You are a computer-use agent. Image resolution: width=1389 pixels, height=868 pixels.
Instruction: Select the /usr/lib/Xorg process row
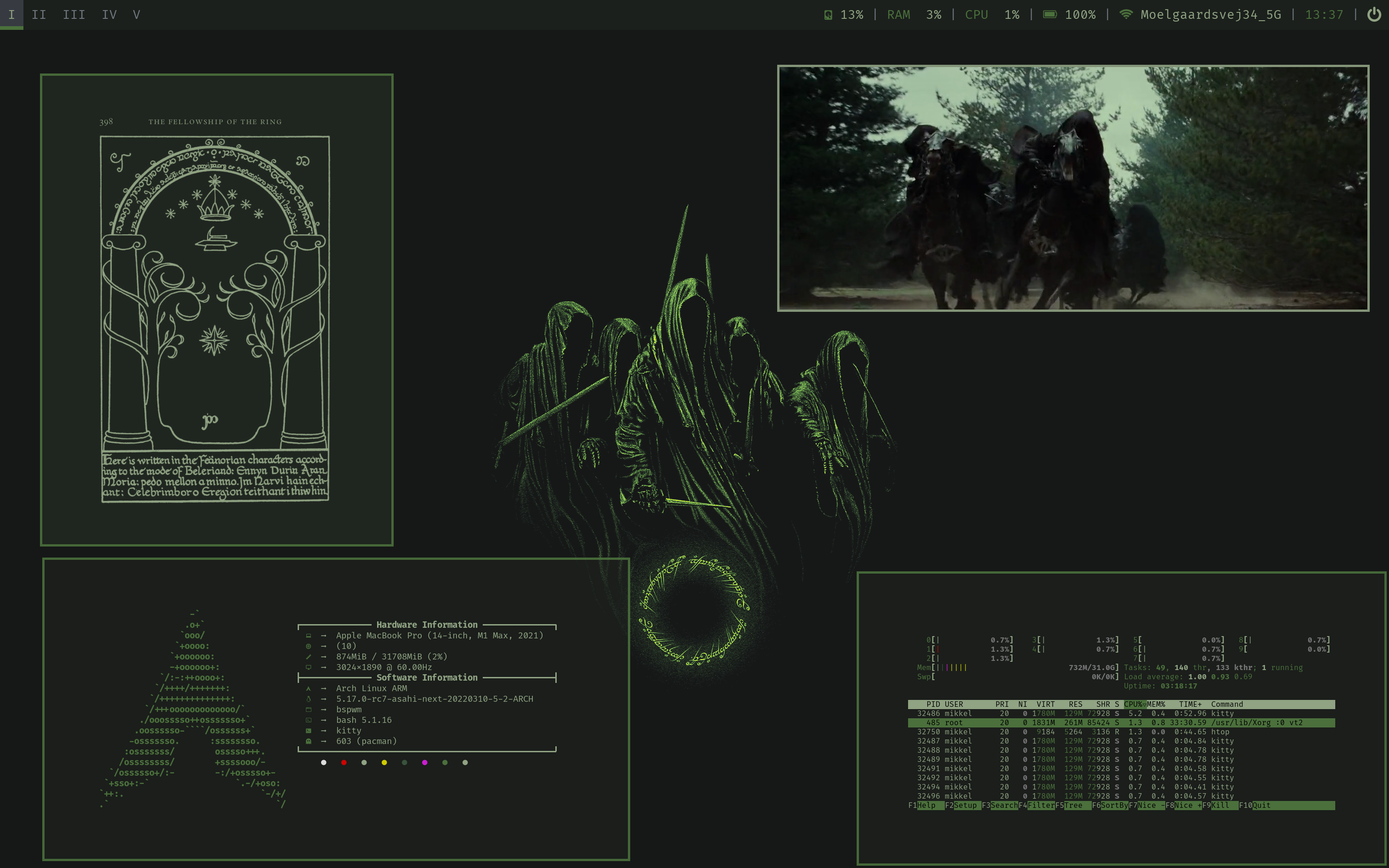(x=1121, y=723)
